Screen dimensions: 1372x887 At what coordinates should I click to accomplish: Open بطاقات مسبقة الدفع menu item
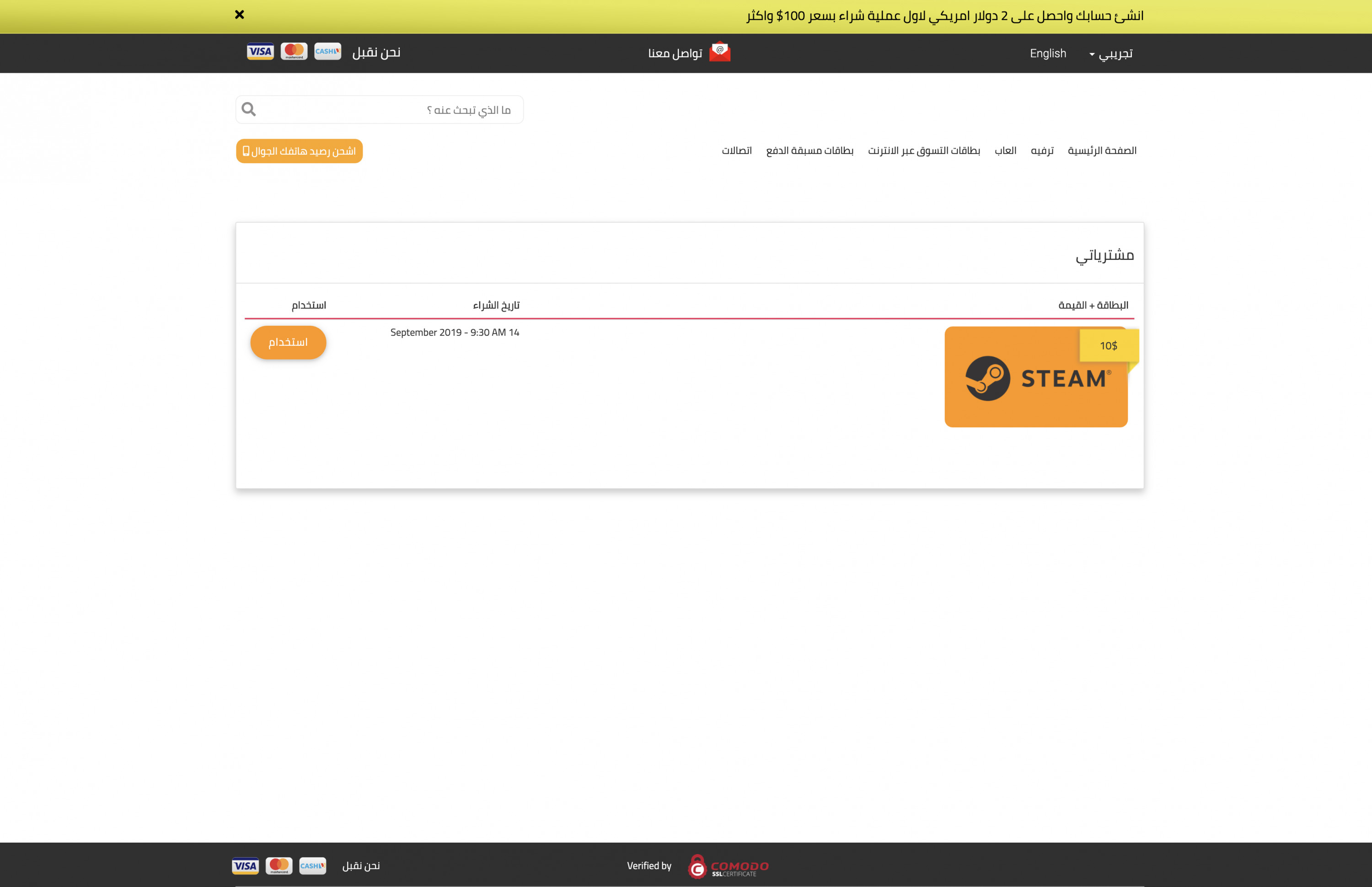pos(809,151)
